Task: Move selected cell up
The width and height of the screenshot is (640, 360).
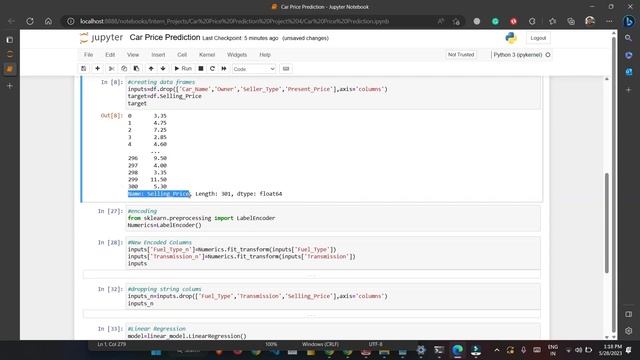Action: (151, 69)
